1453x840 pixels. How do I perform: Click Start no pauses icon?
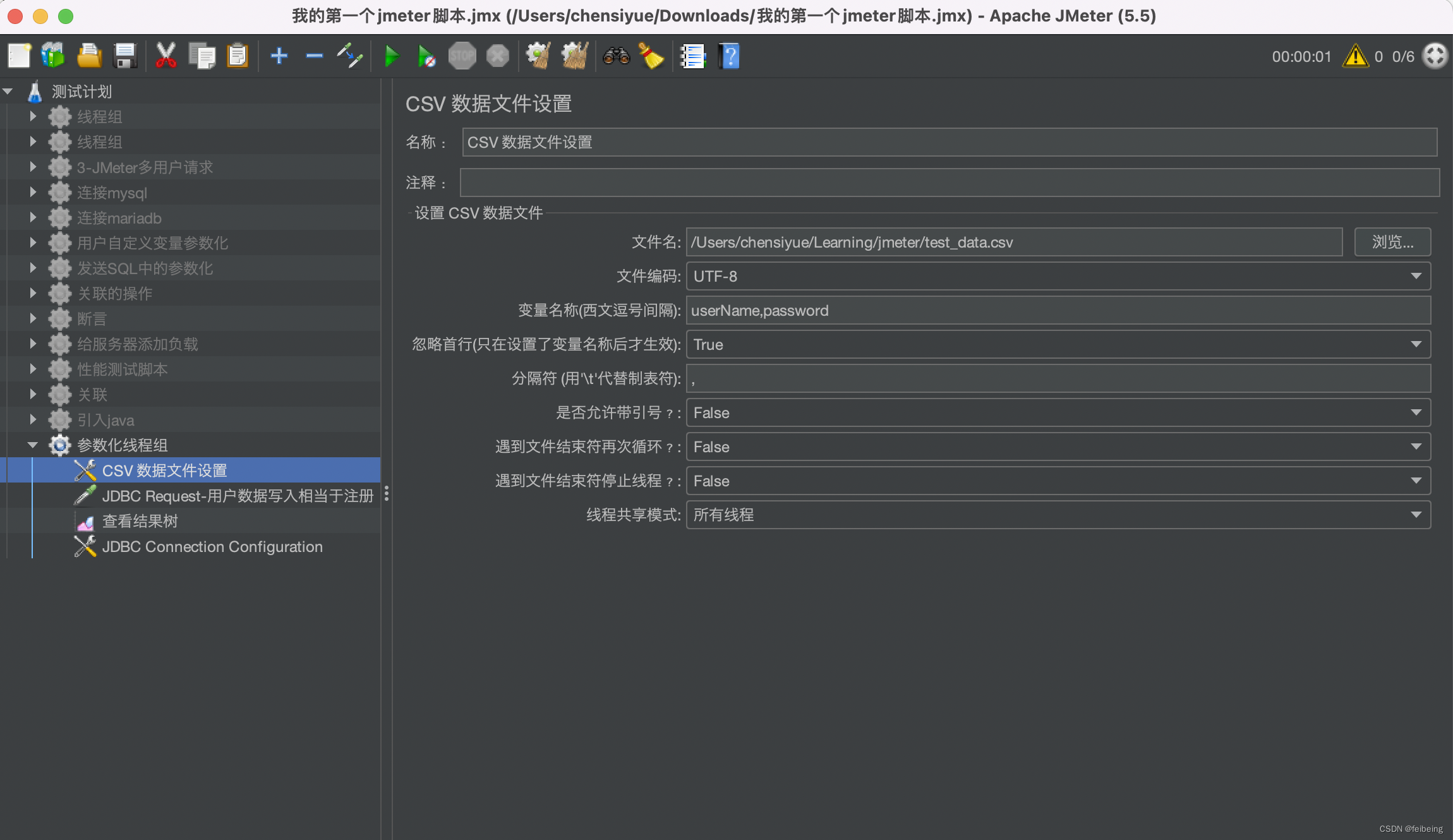tap(427, 56)
